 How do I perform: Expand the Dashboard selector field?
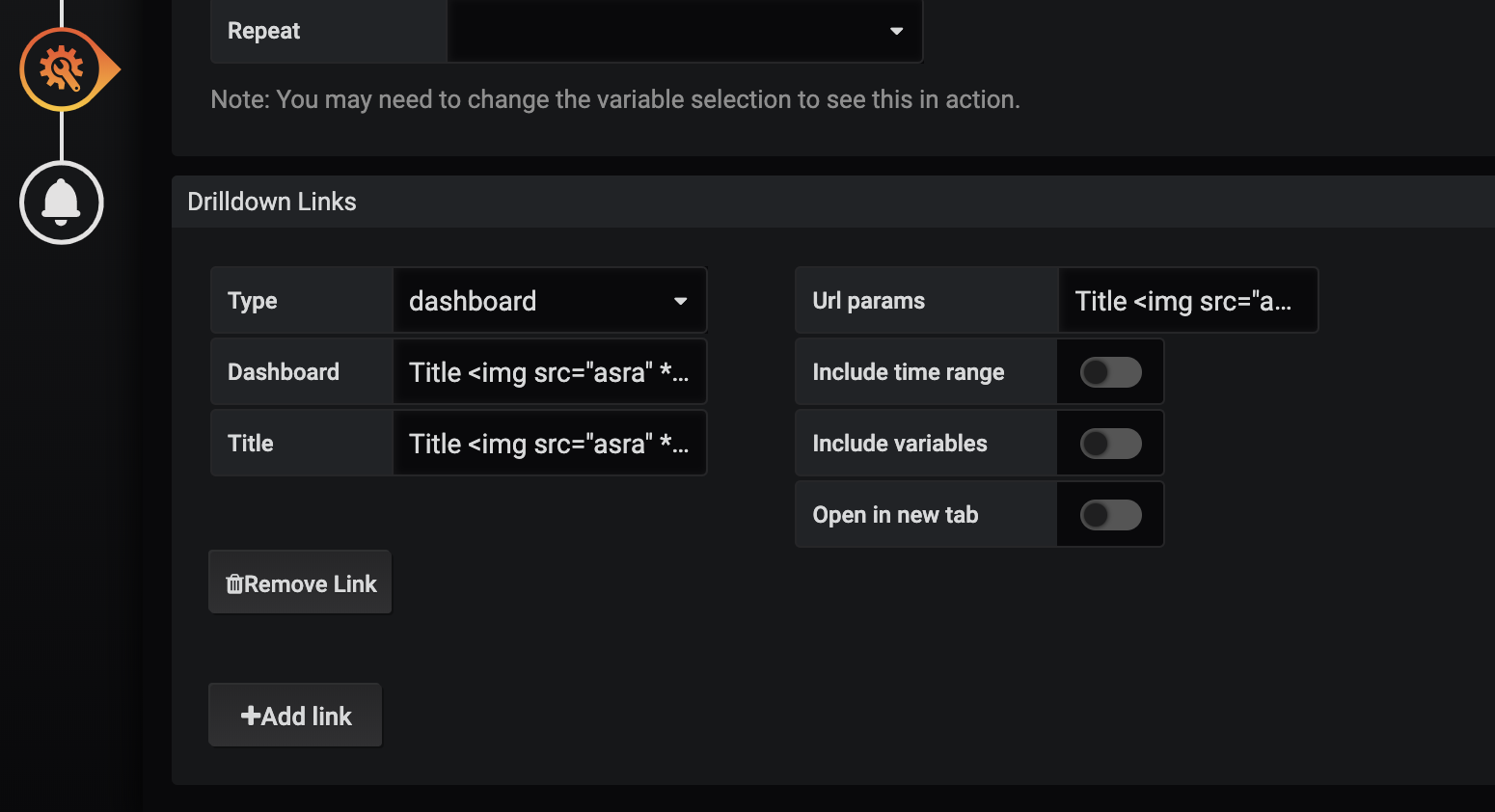coord(549,371)
